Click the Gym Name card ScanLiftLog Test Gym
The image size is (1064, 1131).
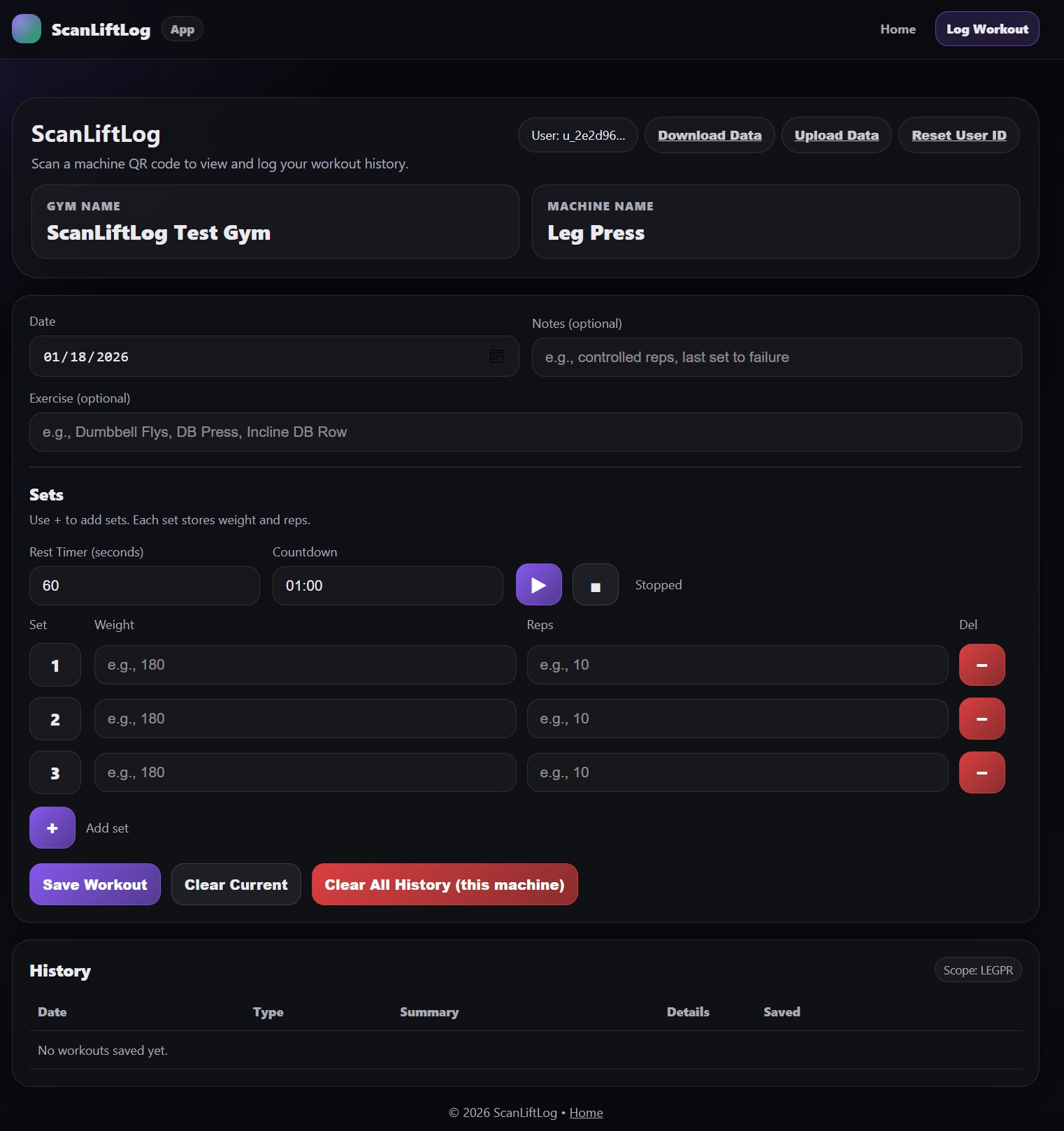275,222
